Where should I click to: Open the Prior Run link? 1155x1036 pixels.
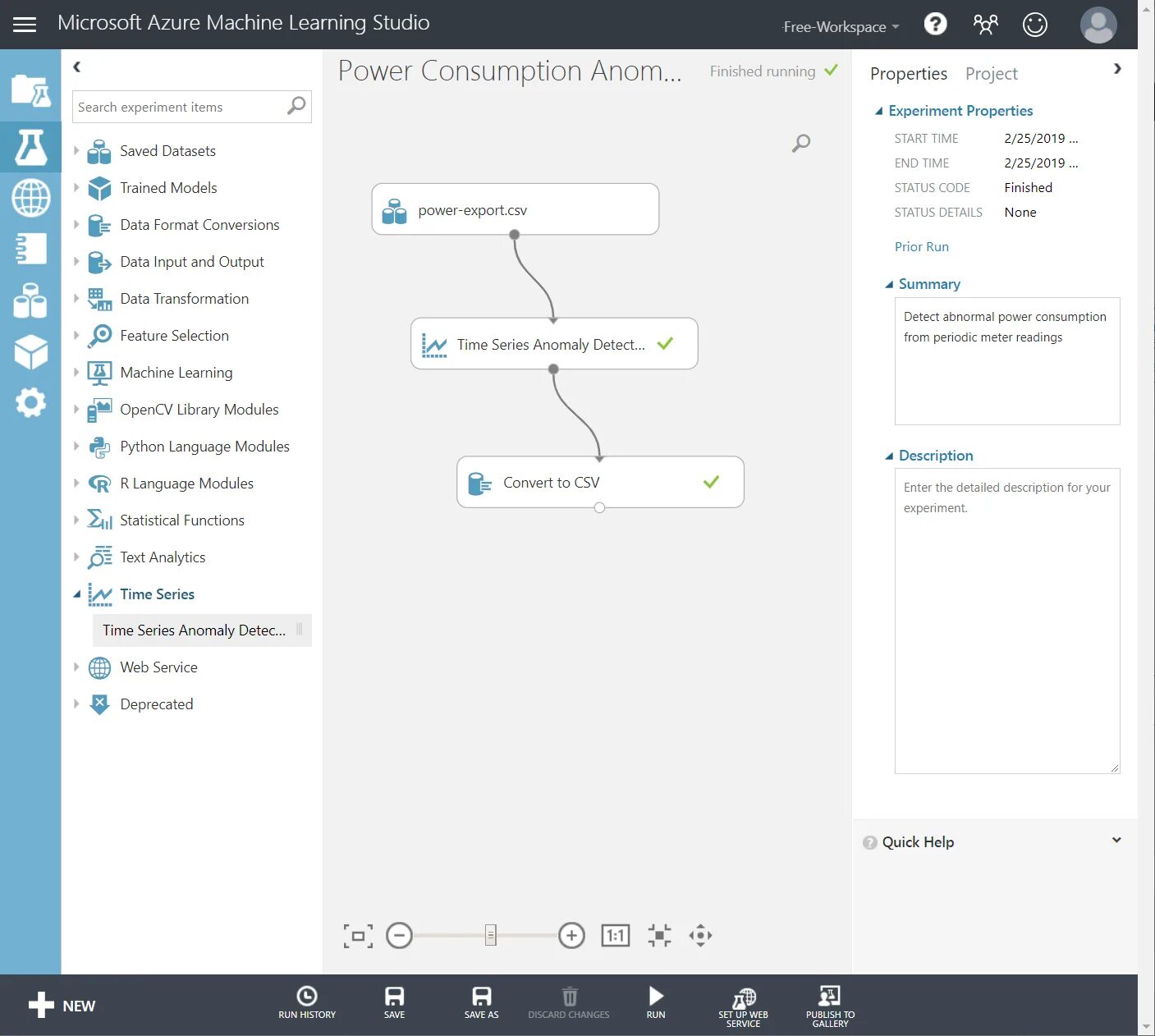[921, 246]
